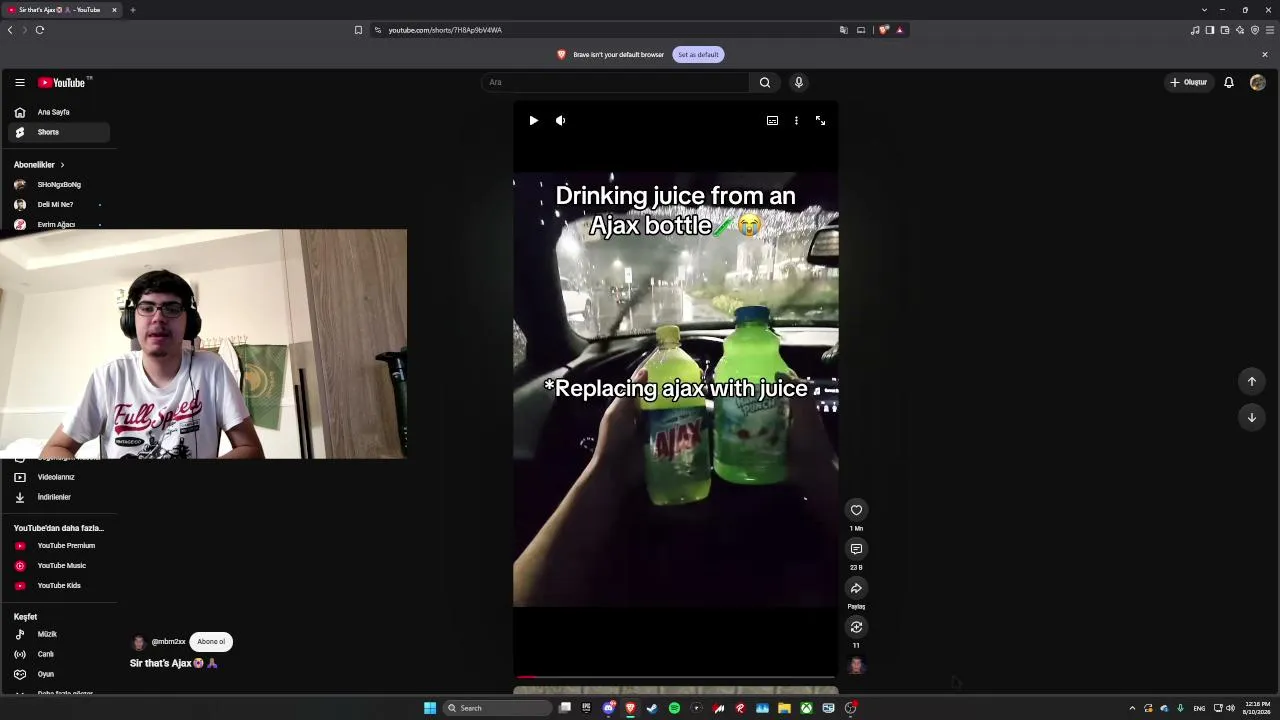Seek using the Shorts red progress bar
Viewport: 1280px width, 720px height.
(x=675, y=677)
